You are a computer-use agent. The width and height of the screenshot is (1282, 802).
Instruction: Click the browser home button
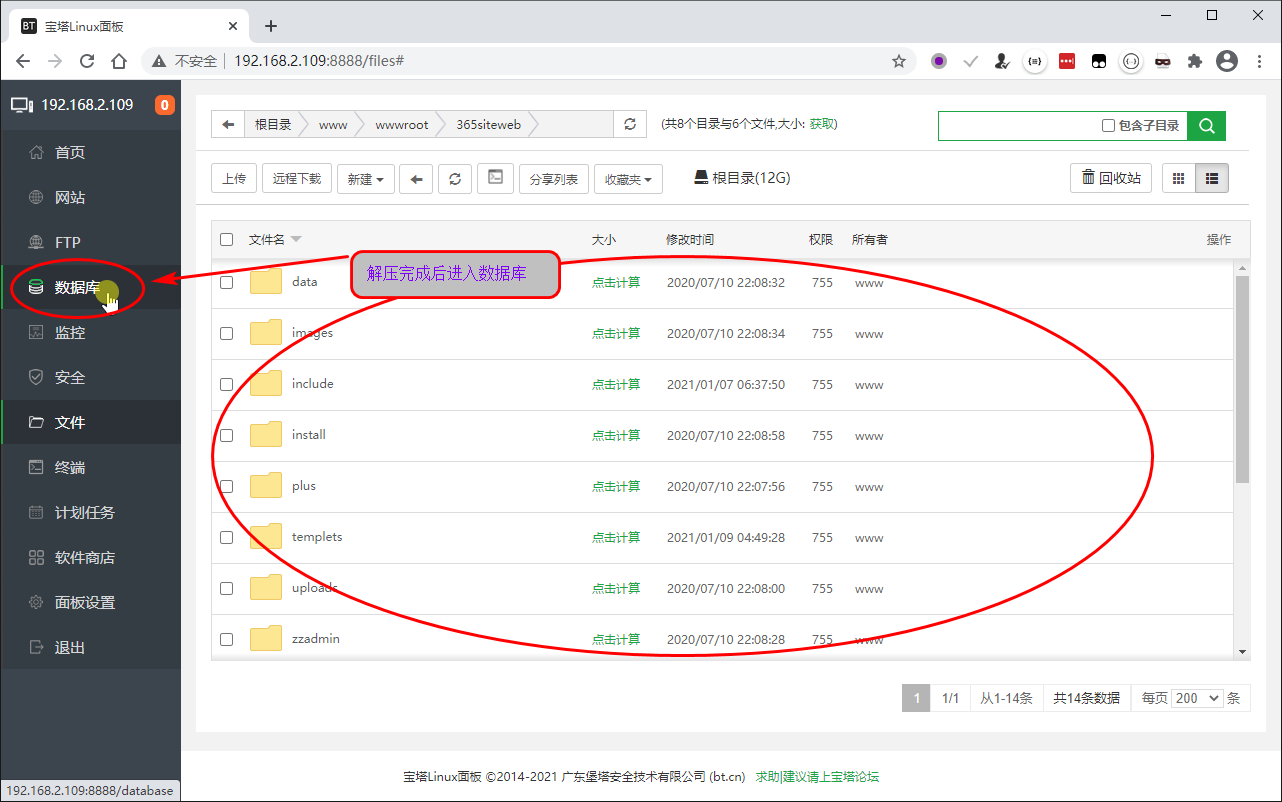(119, 61)
